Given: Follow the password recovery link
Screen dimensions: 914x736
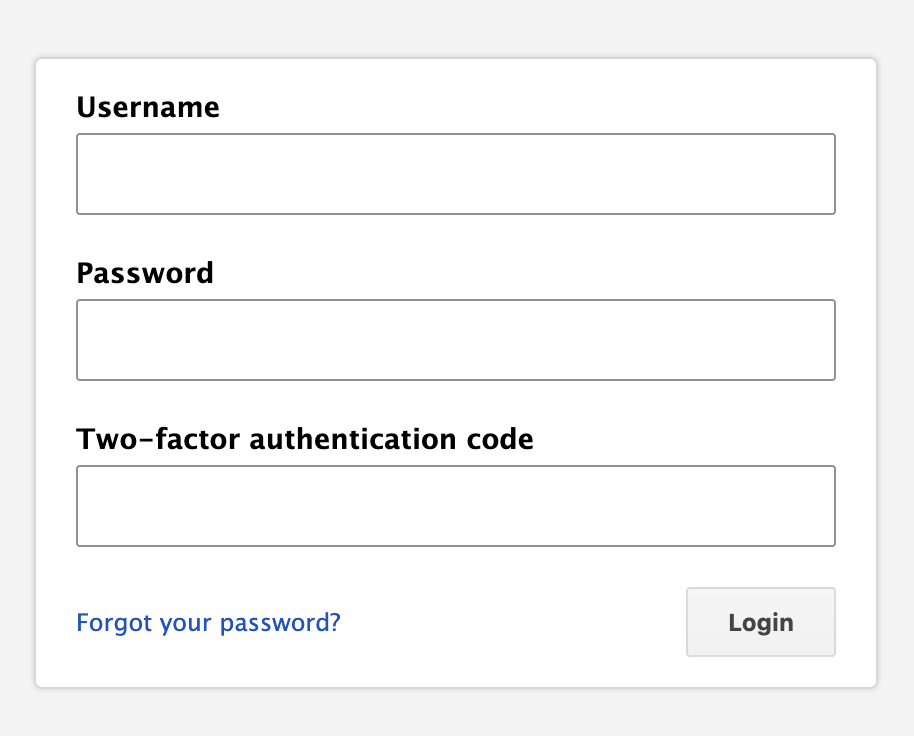Looking at the screenshot, I should [208, 623].
